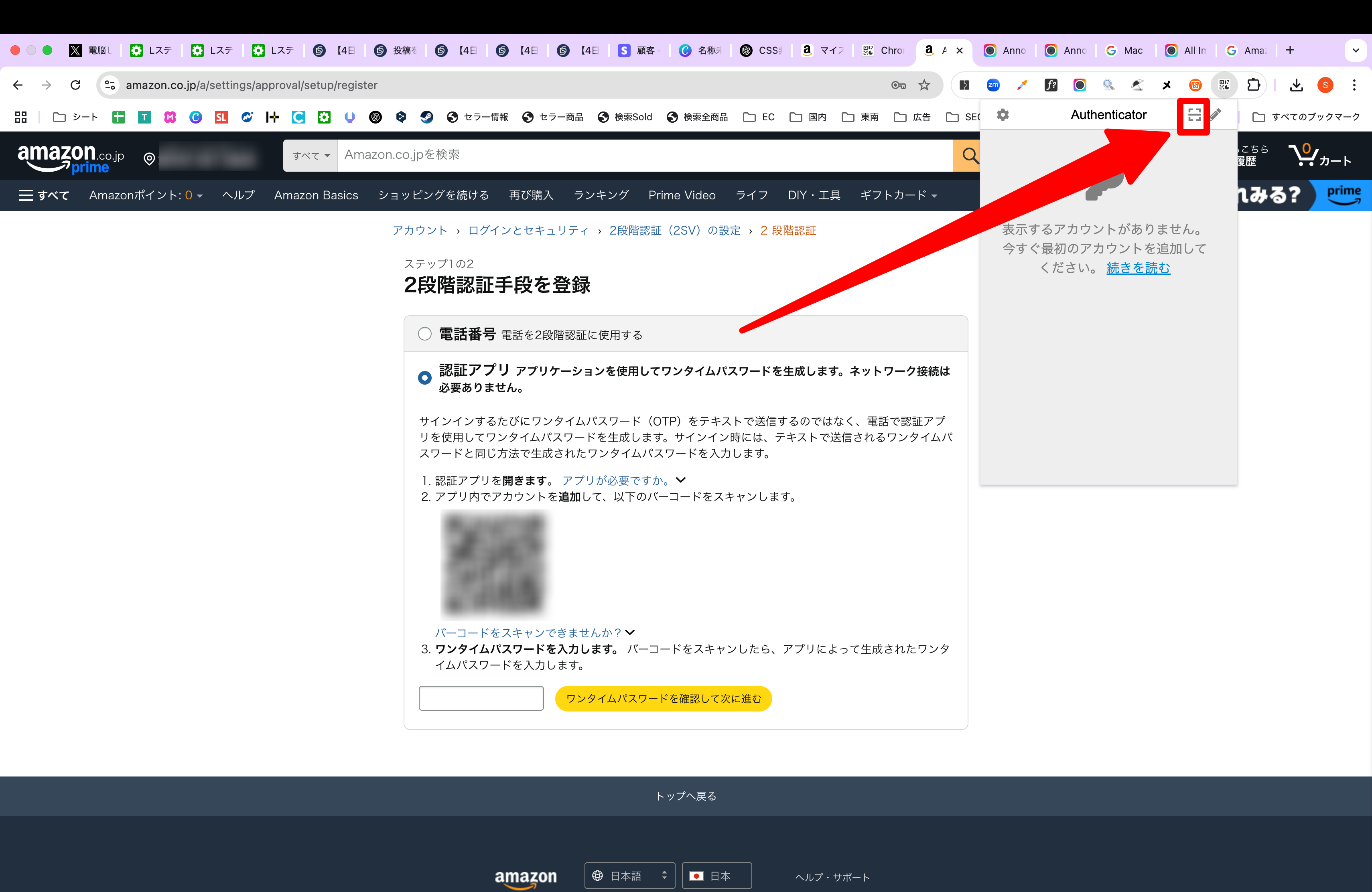View site information icon in address bar
Screen dimensions: 1372x892
pyautogui.click(x=110, y=85)
